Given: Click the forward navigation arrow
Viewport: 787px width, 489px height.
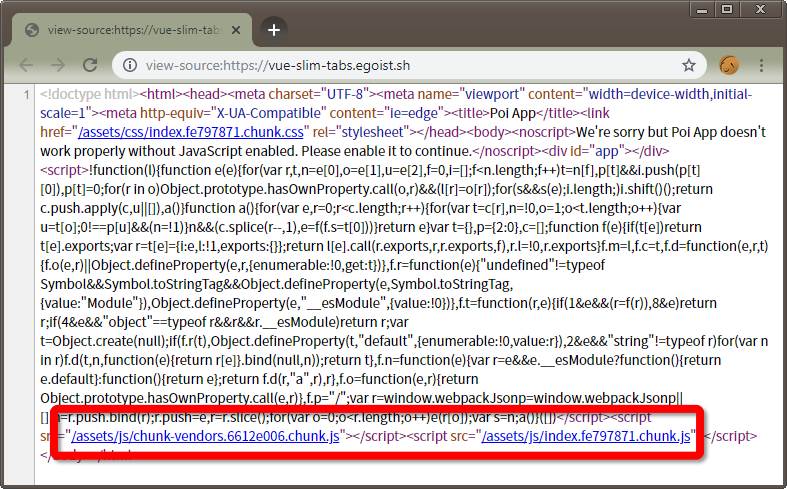Looking at the screenshot, I should 58,65.
